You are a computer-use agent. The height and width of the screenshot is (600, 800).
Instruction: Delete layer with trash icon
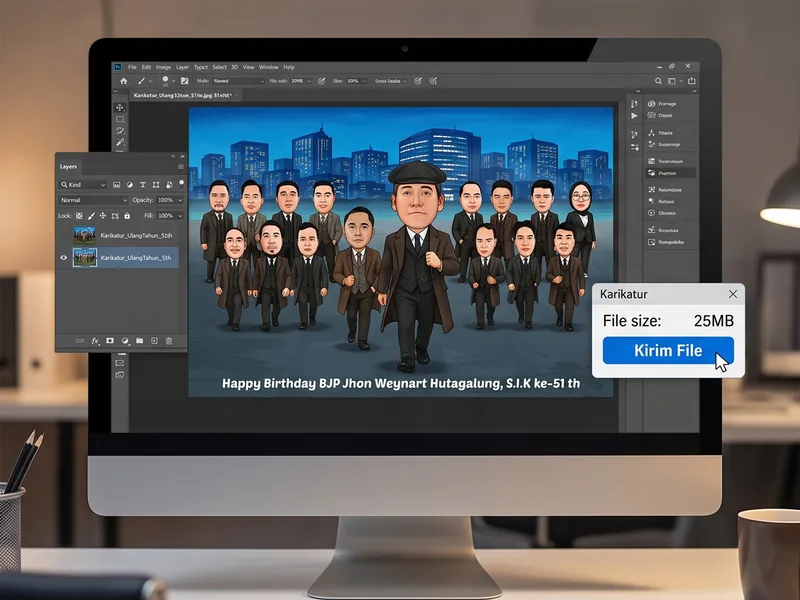[x=169, y=341]
